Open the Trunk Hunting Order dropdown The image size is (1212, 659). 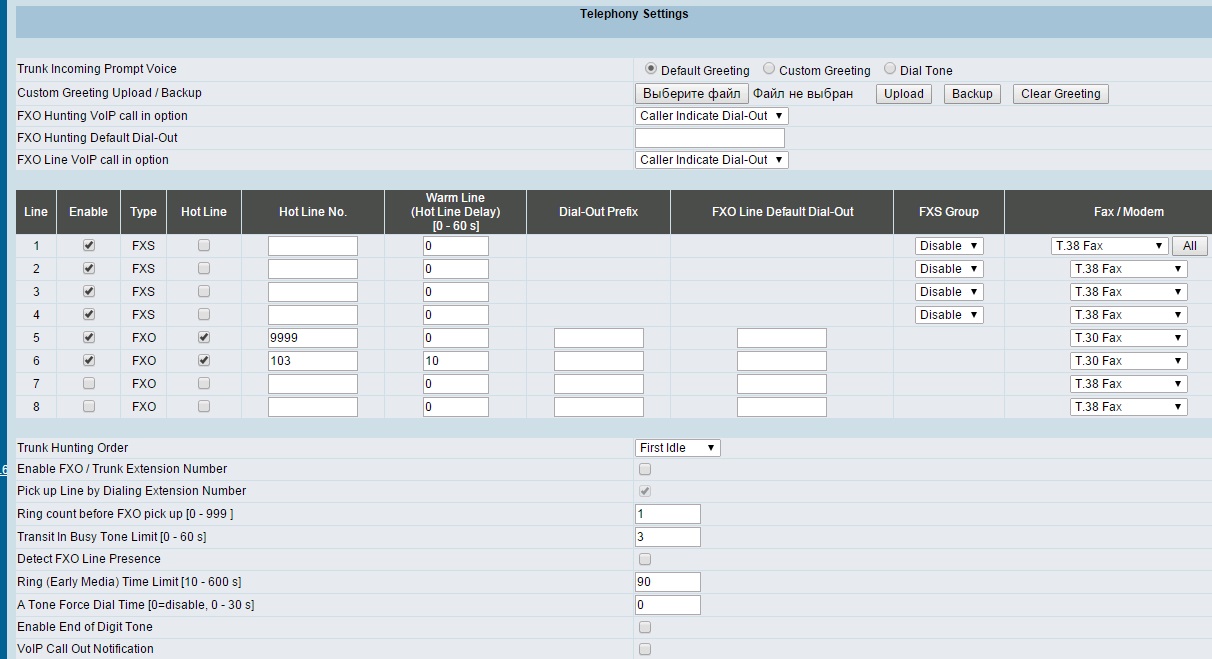point(677,448)
